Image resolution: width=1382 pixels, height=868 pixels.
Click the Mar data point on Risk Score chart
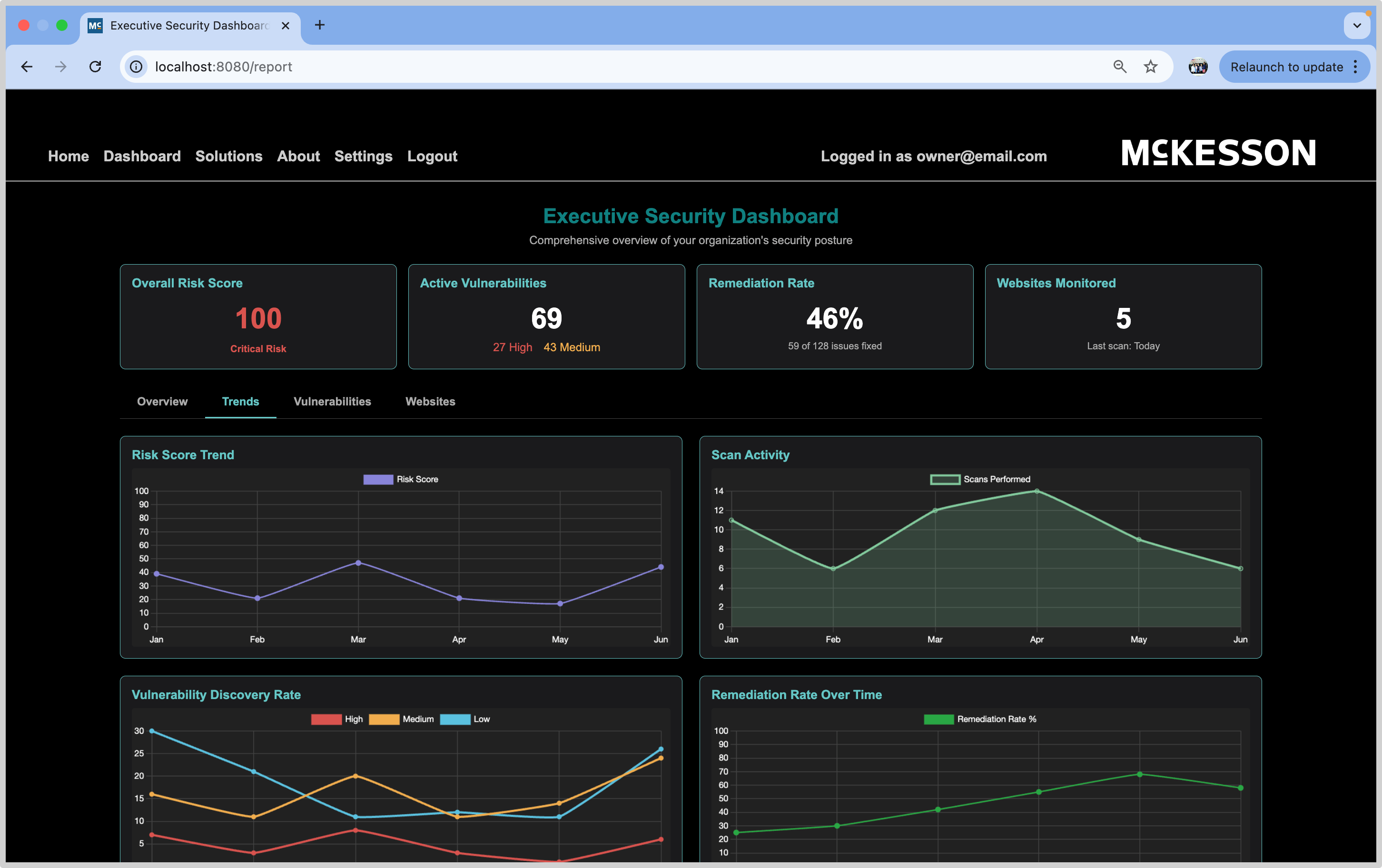358,562
